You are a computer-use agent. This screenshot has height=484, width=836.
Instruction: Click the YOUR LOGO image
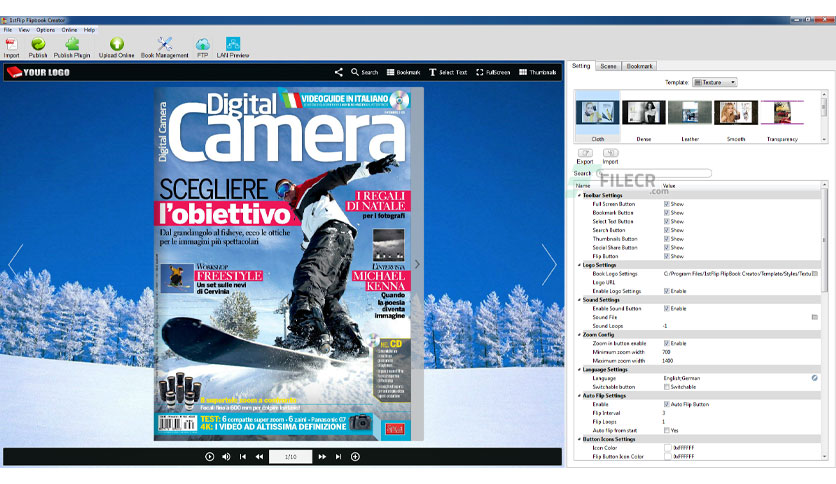[38, 72]
